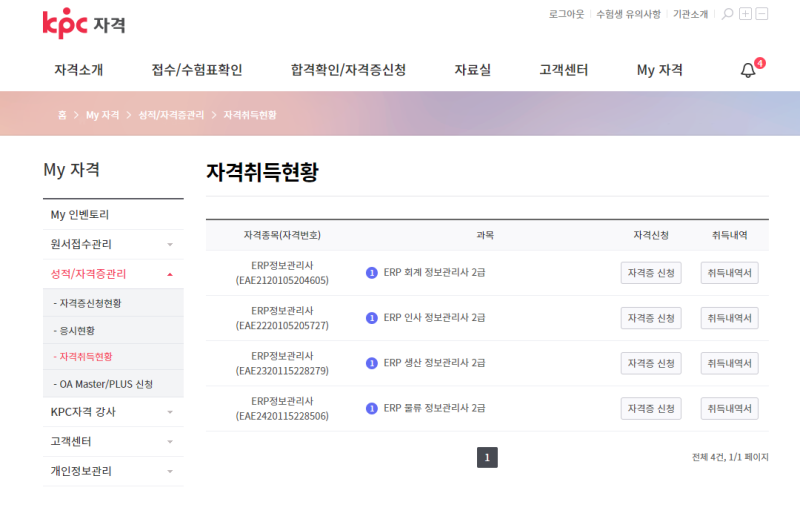Click the info icon beside ERP 회계 정보관리사 2급

coord(372,273)
